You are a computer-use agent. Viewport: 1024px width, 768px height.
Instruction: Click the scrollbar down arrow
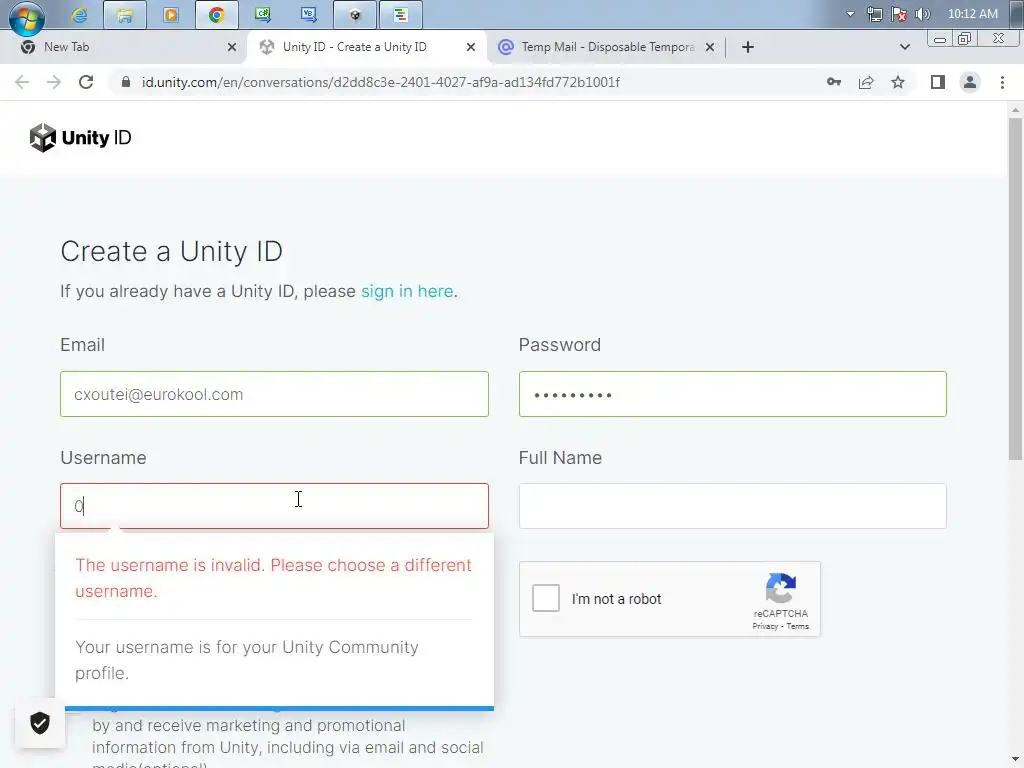[1016, 761]
